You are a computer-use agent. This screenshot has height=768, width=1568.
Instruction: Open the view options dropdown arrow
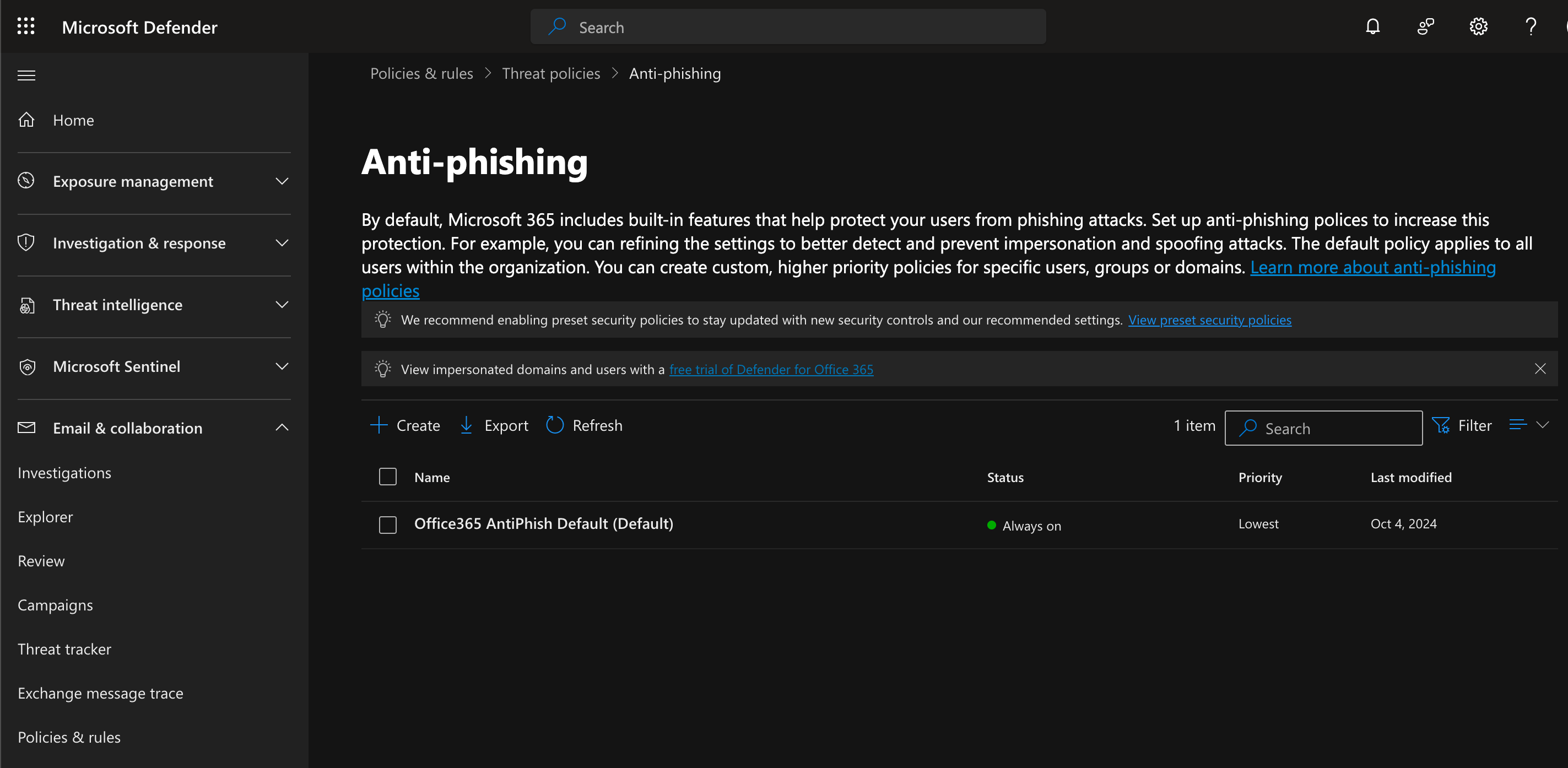click(1543, 425)
